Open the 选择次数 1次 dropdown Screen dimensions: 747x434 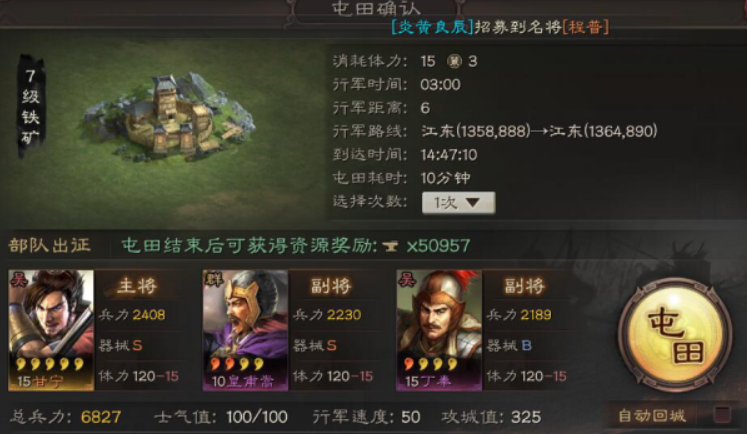pos(458,203)
